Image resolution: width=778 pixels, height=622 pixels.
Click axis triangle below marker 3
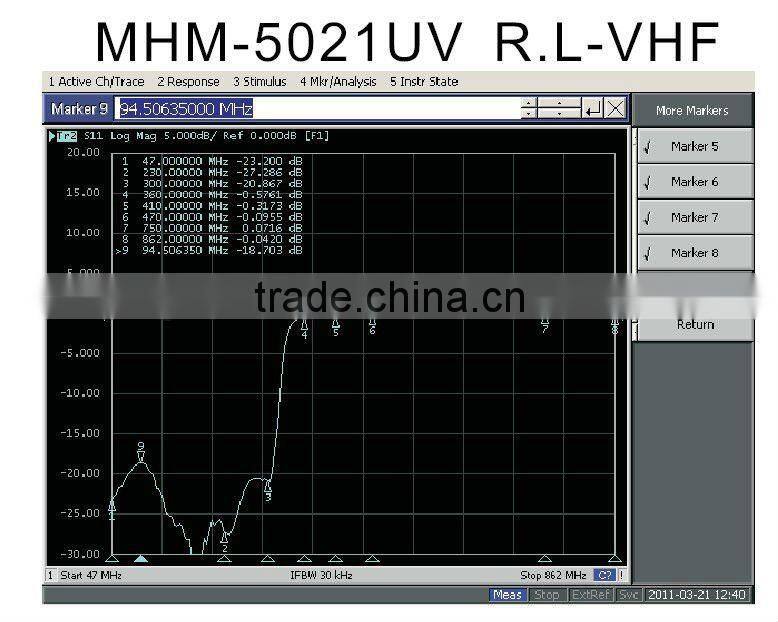pyautogui.click(x=268, y=559)
